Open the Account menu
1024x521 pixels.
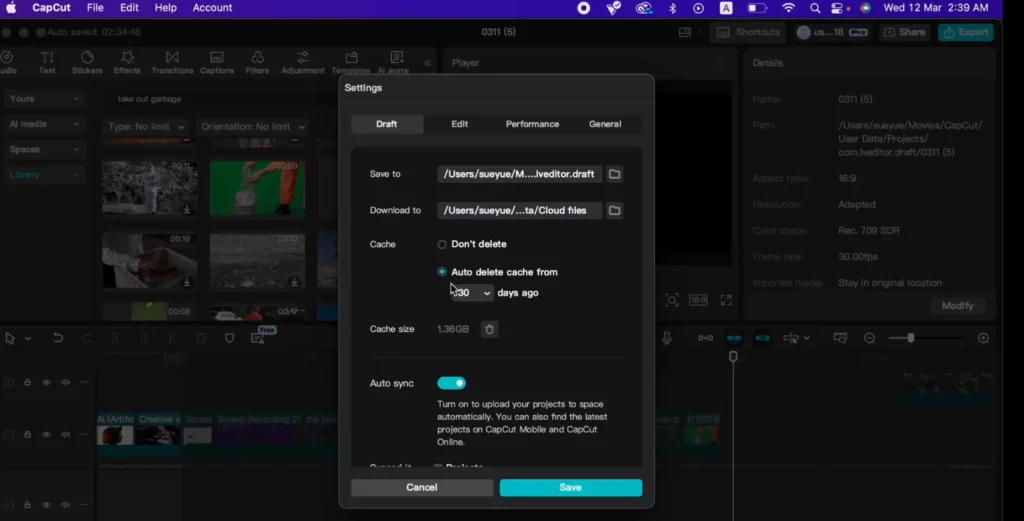point(212,8)
